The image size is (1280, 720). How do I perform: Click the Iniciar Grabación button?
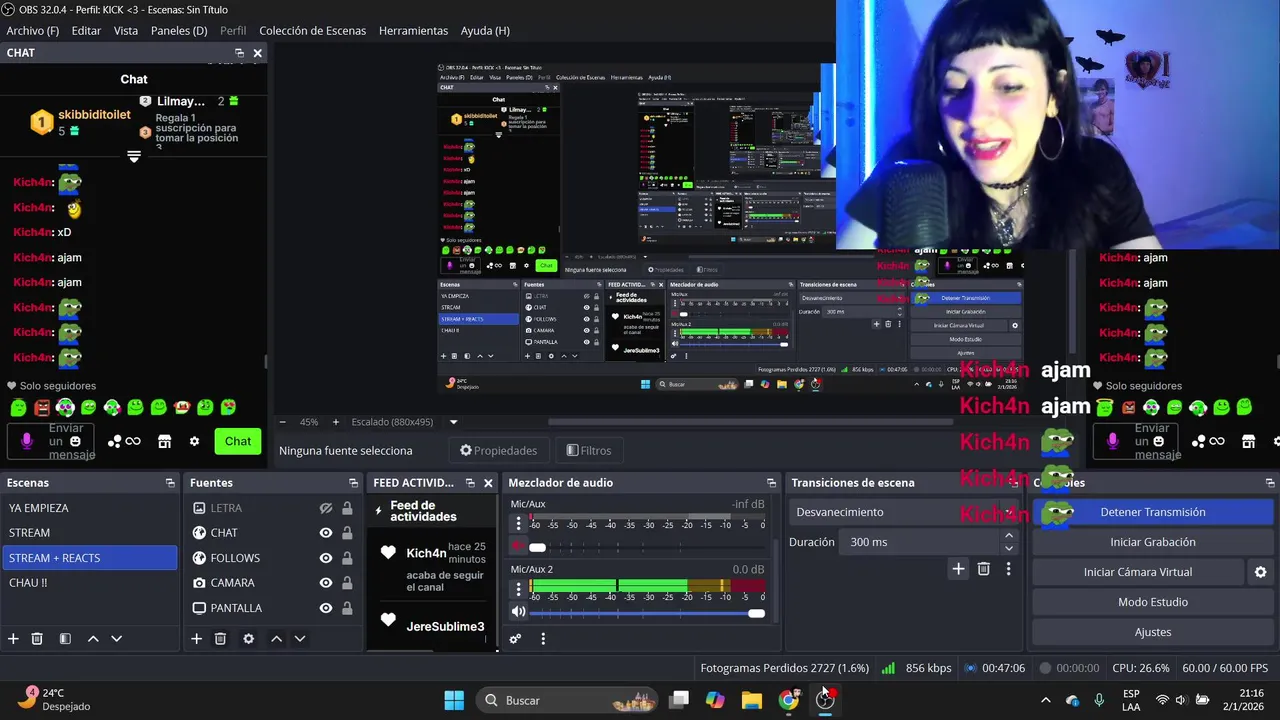pyautogui.click(x=1152, y=542)
